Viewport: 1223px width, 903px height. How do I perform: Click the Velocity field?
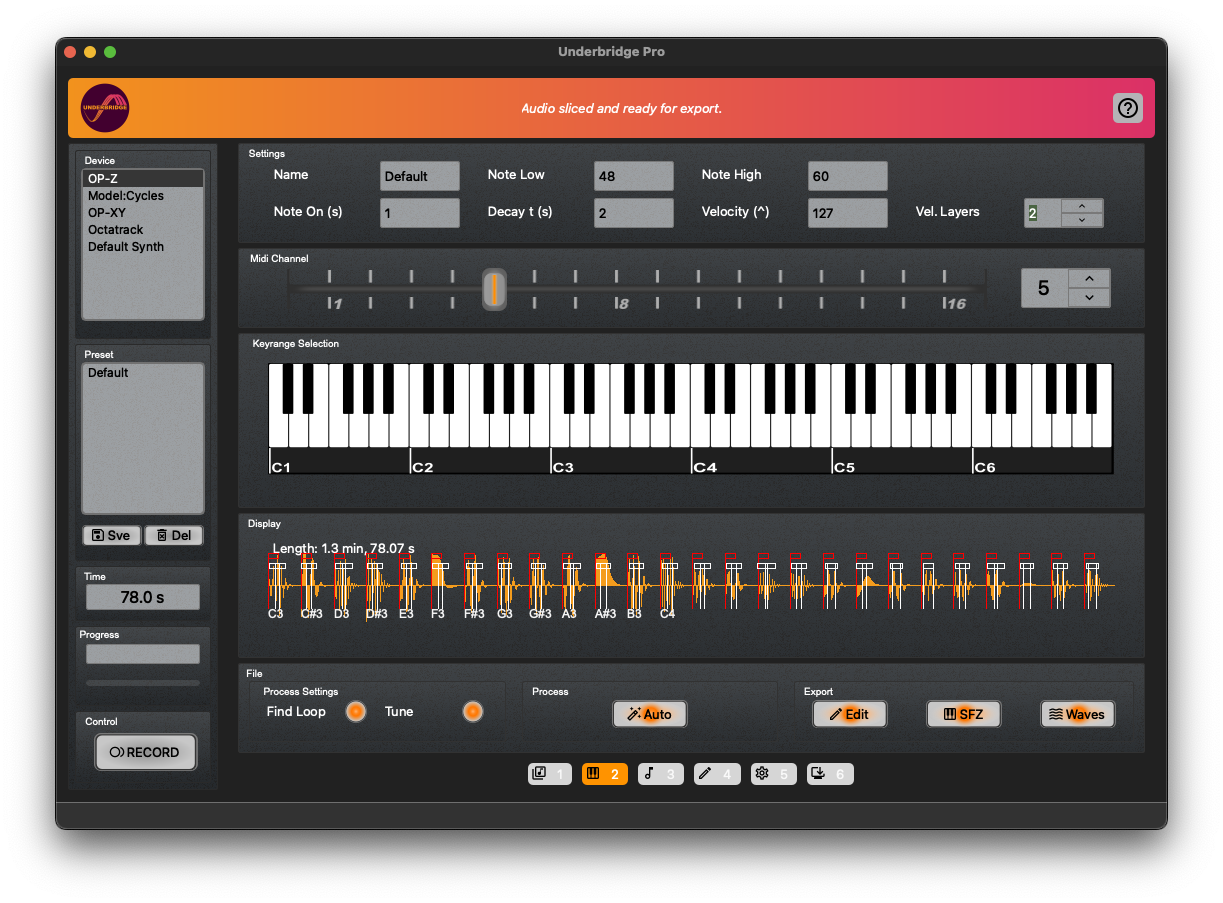coord(848,213)
